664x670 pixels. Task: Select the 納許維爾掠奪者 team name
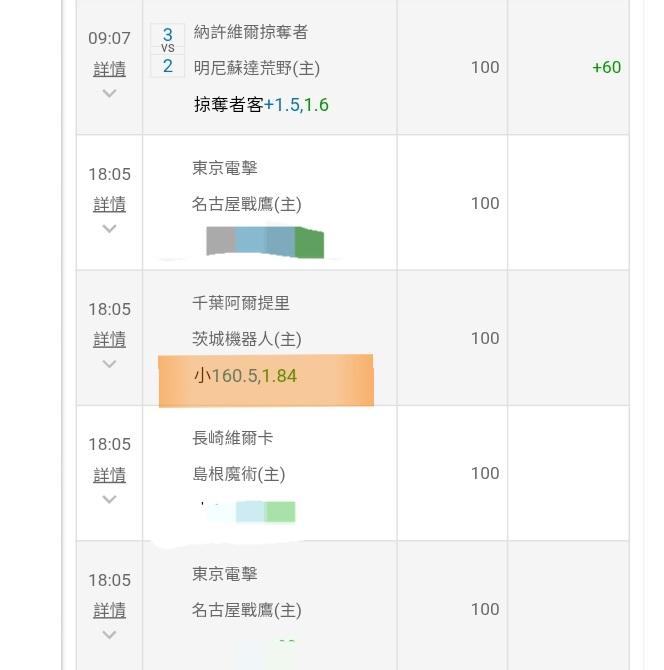click(x=251, y=32)
